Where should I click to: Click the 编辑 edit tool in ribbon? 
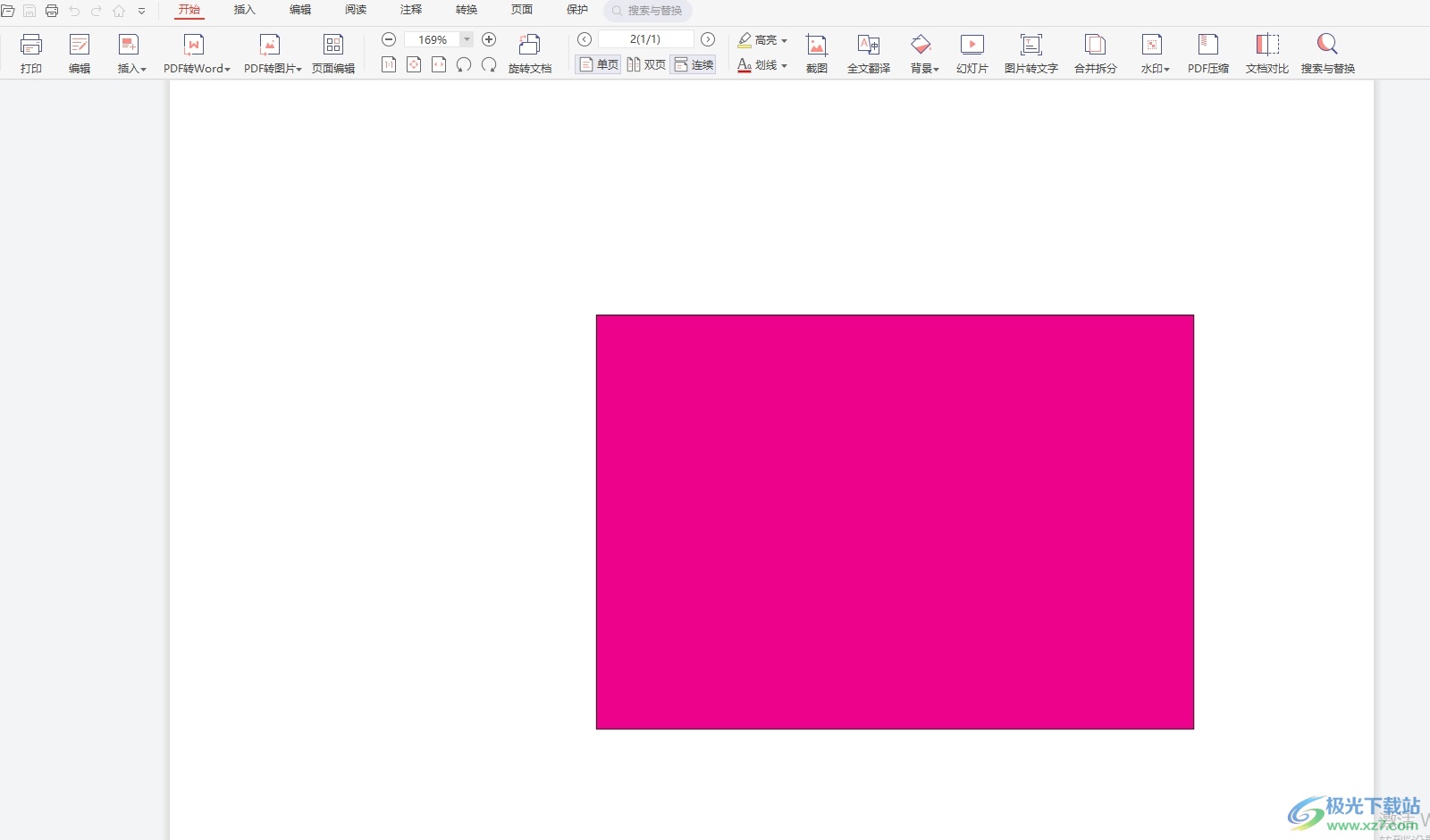[x=80, y=53]
